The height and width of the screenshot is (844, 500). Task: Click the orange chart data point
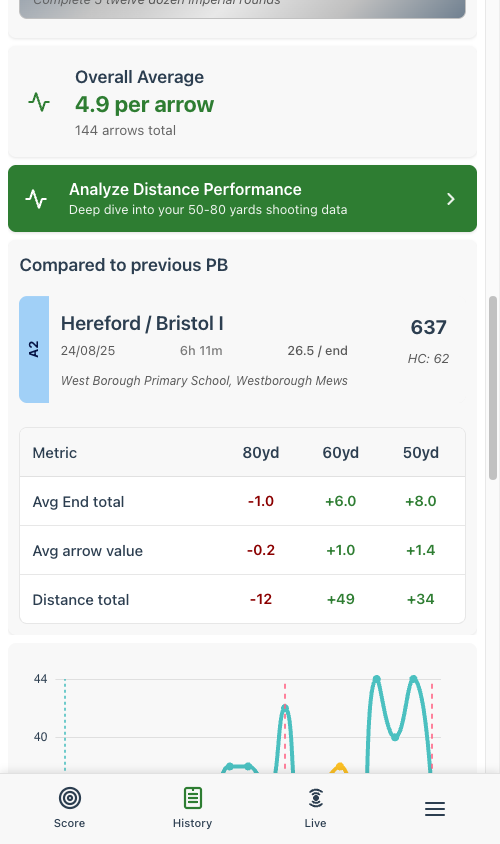pos(340,766)
